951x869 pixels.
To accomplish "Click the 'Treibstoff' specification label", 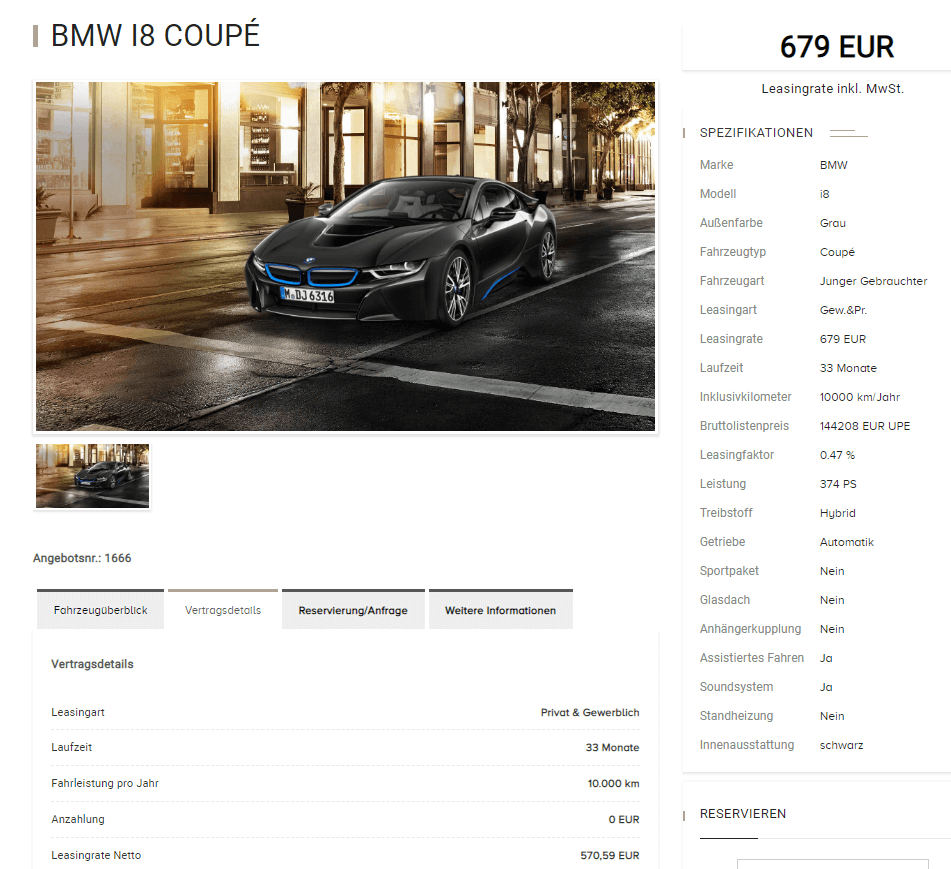I will click(726, 513).
